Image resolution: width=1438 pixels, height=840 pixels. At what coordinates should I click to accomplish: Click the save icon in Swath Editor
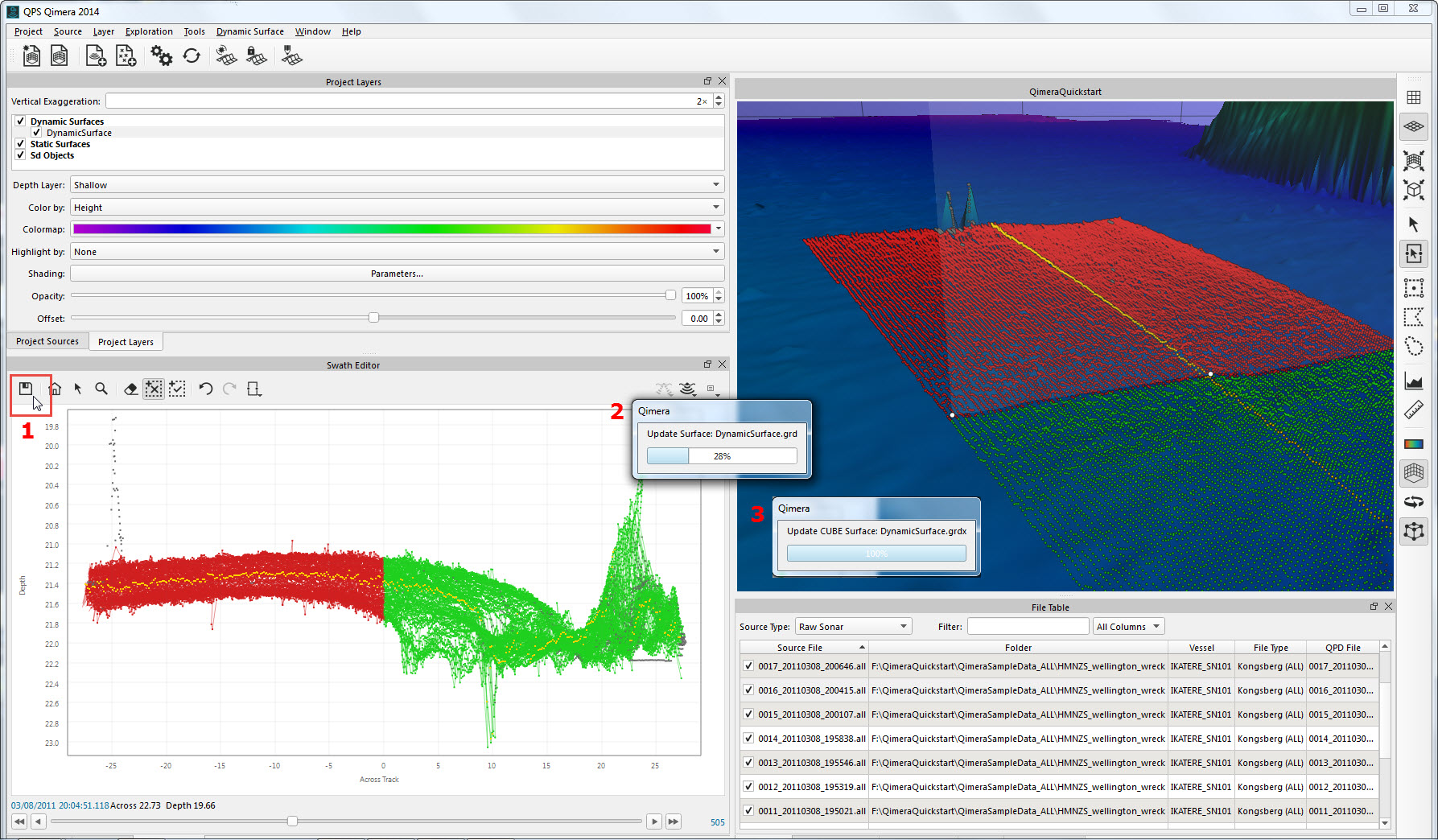pyautogui.click(x=26, y=389)
